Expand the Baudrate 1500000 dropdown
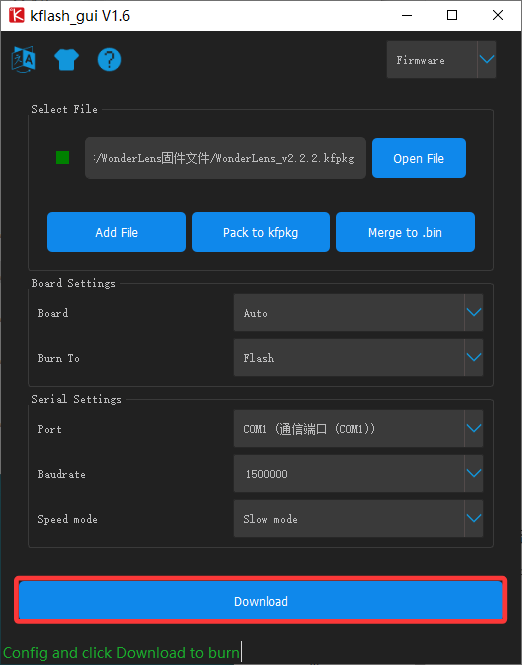The image size is (522, 665). click(358, 473)
